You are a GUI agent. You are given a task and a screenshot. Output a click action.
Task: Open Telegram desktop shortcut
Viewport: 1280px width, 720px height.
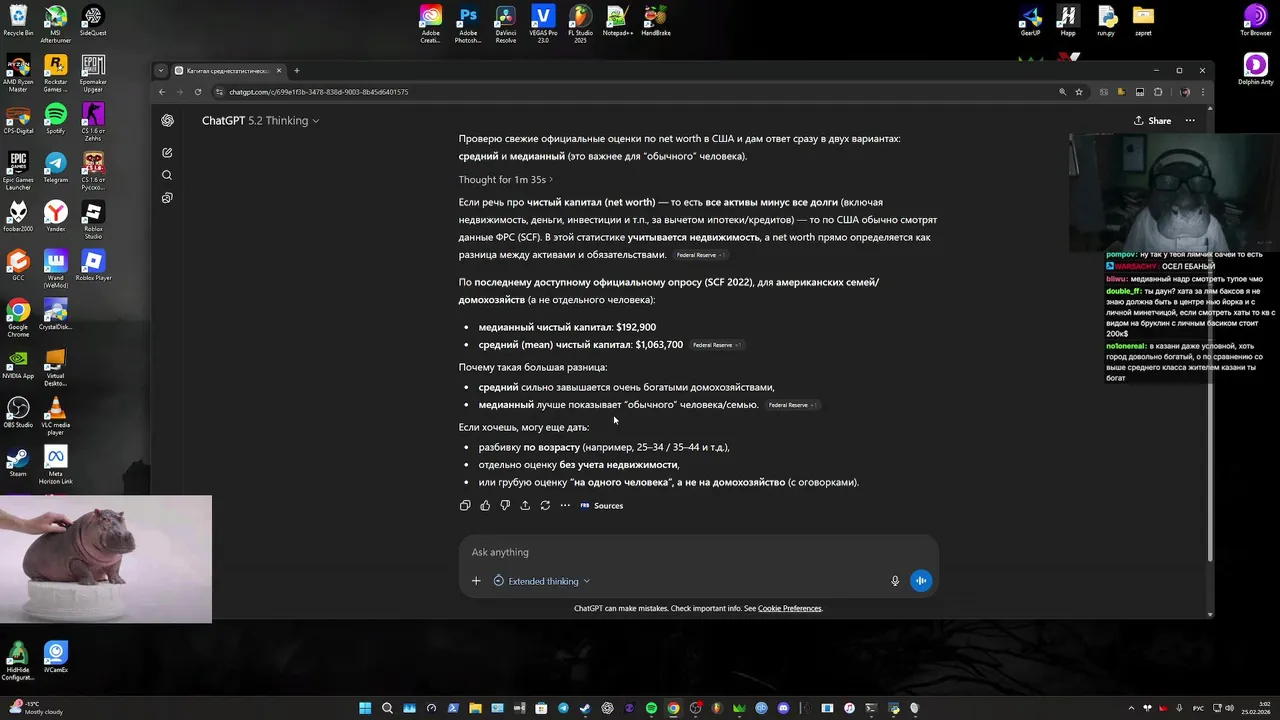(x=56, y=166)
